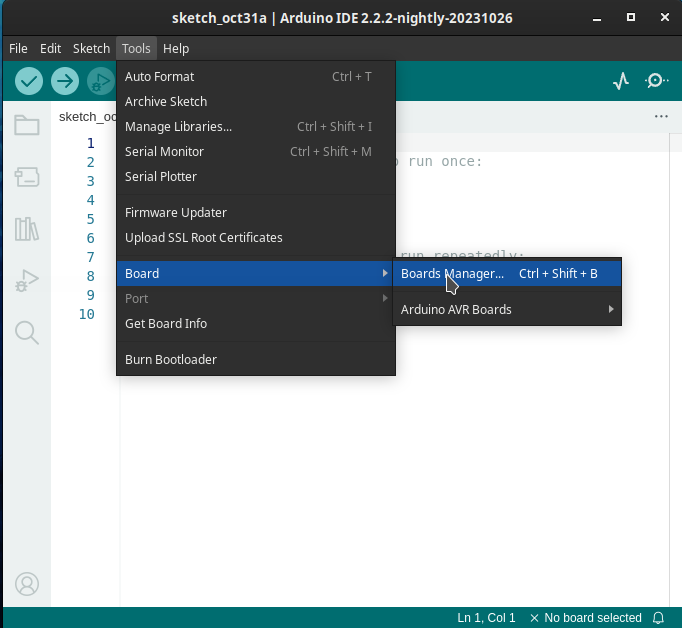Expand the Board submenu entry
Image resolution: width=682 pixels, height=628 pixels.
click(x=256, y=274)
